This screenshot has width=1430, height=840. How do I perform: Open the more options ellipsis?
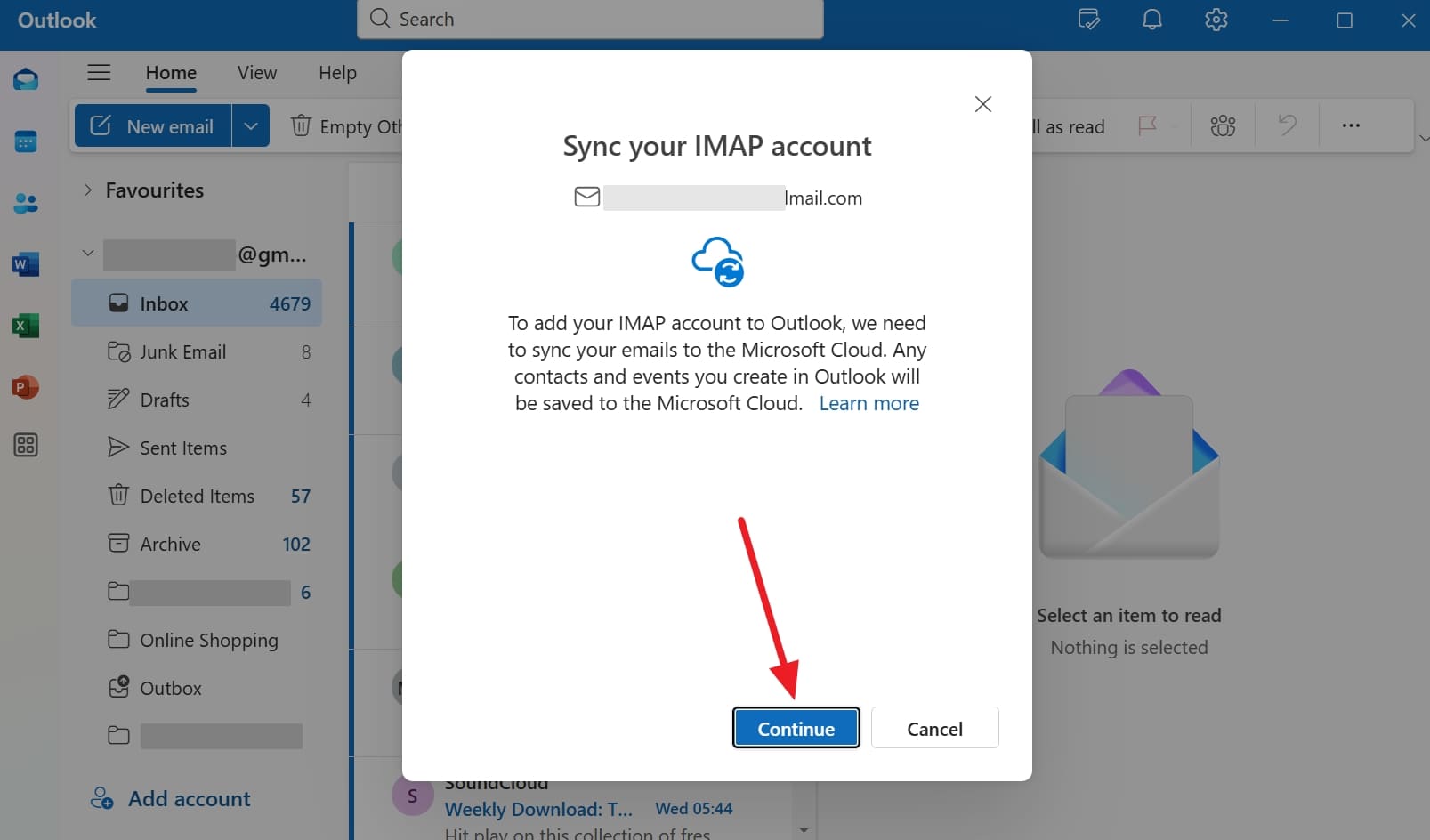[x=1351, y=125]
